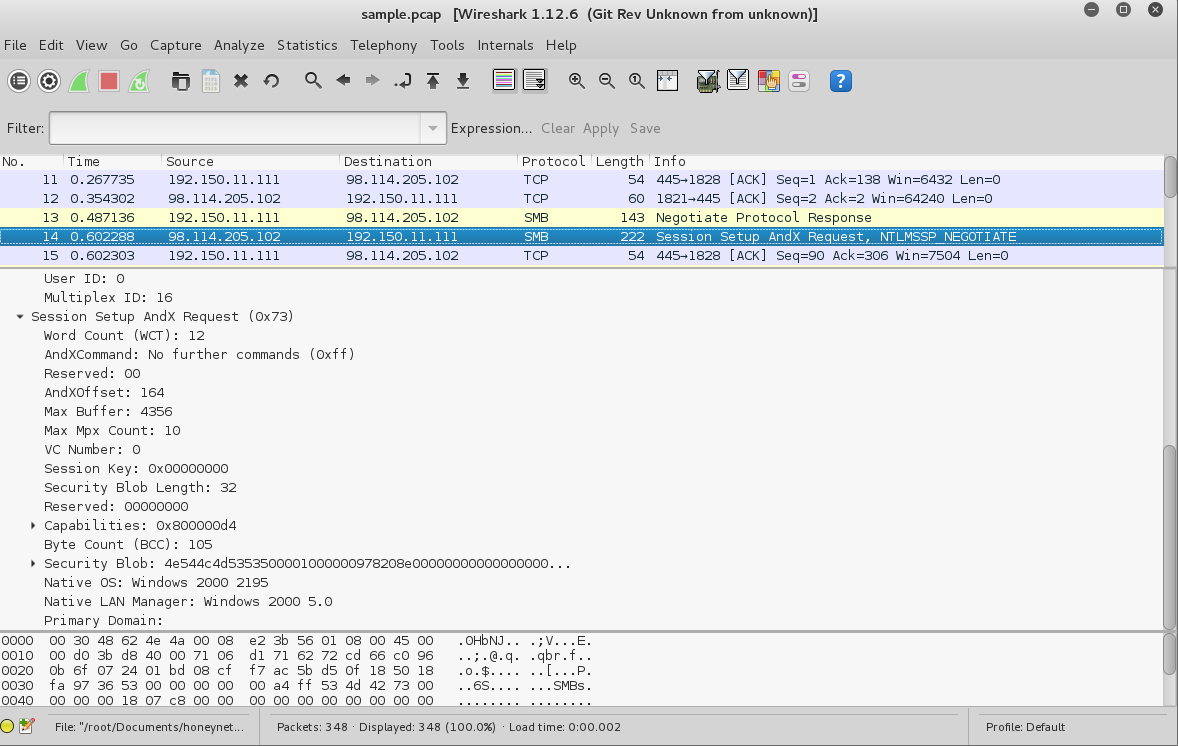Open a capture file
1178x746 pixels.
pyautogui.click(x=180, y=81)
